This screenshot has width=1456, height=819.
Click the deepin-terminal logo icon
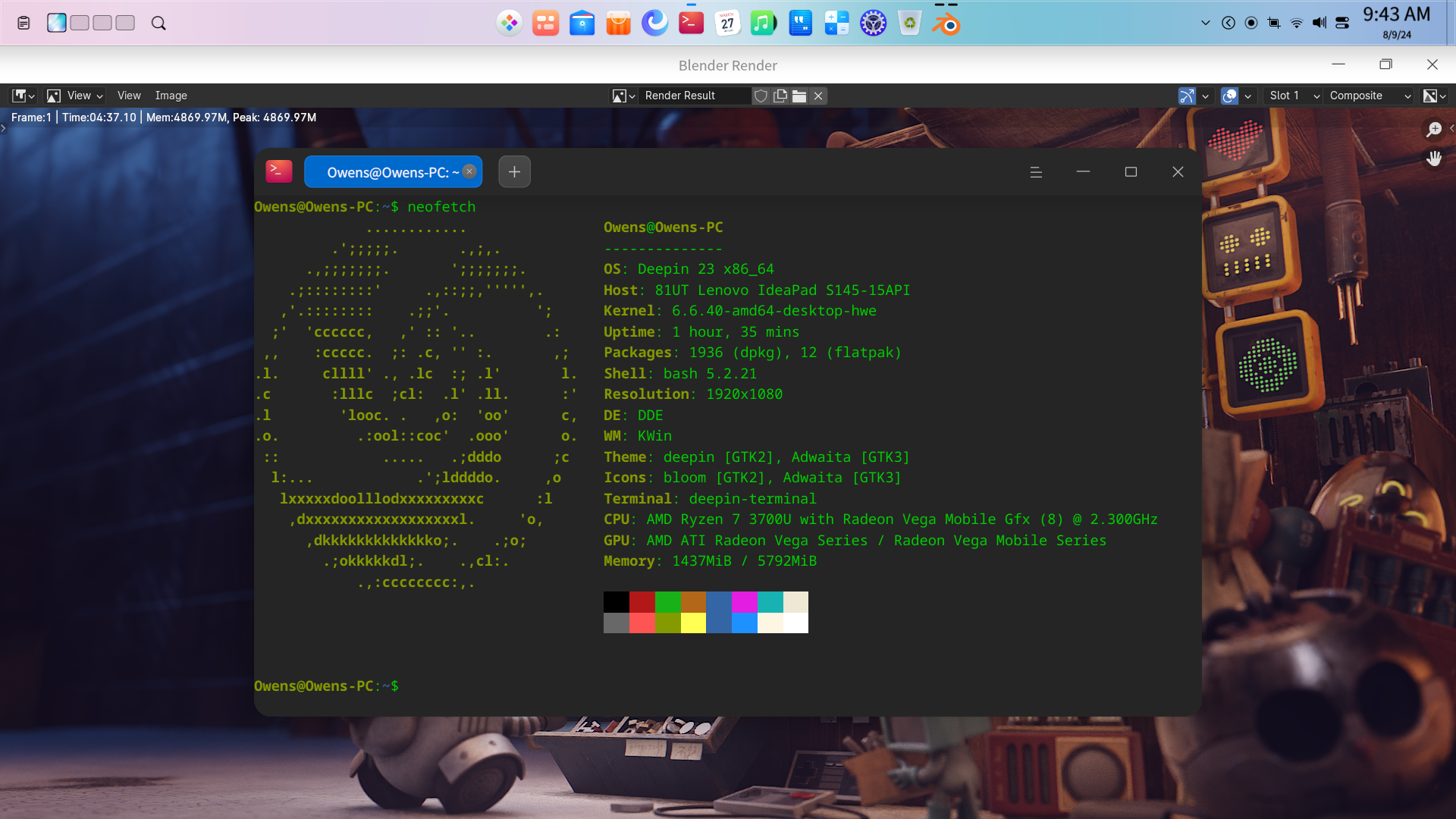pyautogui.click(x=279, y=171)
